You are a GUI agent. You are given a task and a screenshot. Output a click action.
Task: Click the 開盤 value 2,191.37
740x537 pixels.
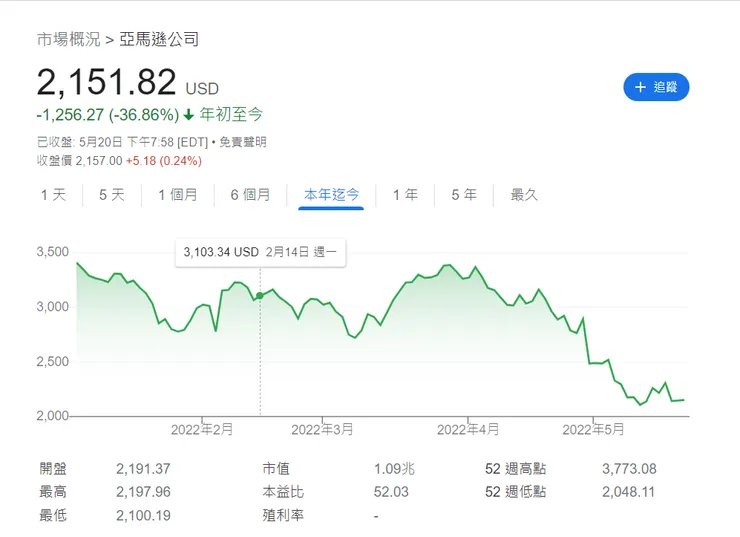[143, 469]
